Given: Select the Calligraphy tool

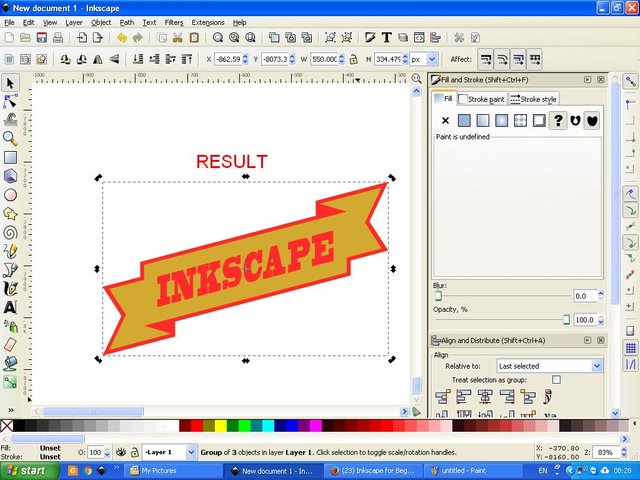Looking at the screenshot, I should pos(10,288).
